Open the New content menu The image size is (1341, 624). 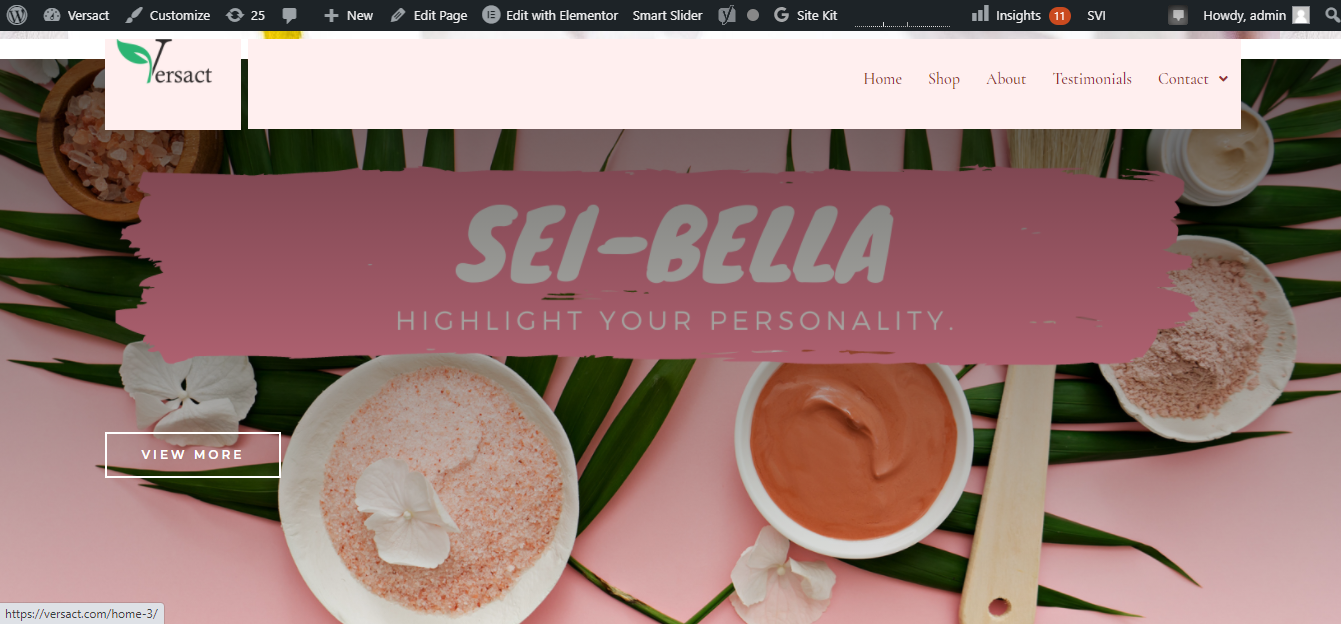(x=348, y=15)
